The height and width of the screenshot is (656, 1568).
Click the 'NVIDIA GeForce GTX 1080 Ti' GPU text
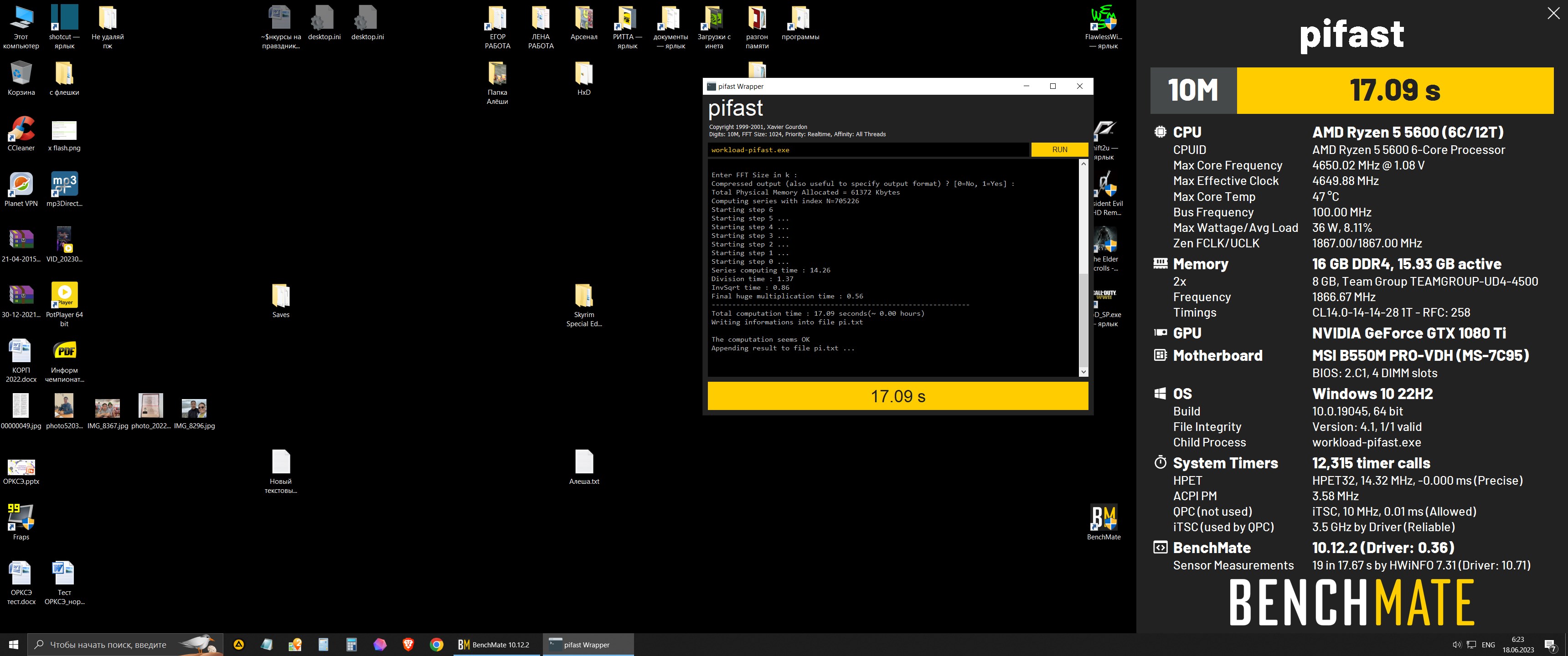[1409, 333]
